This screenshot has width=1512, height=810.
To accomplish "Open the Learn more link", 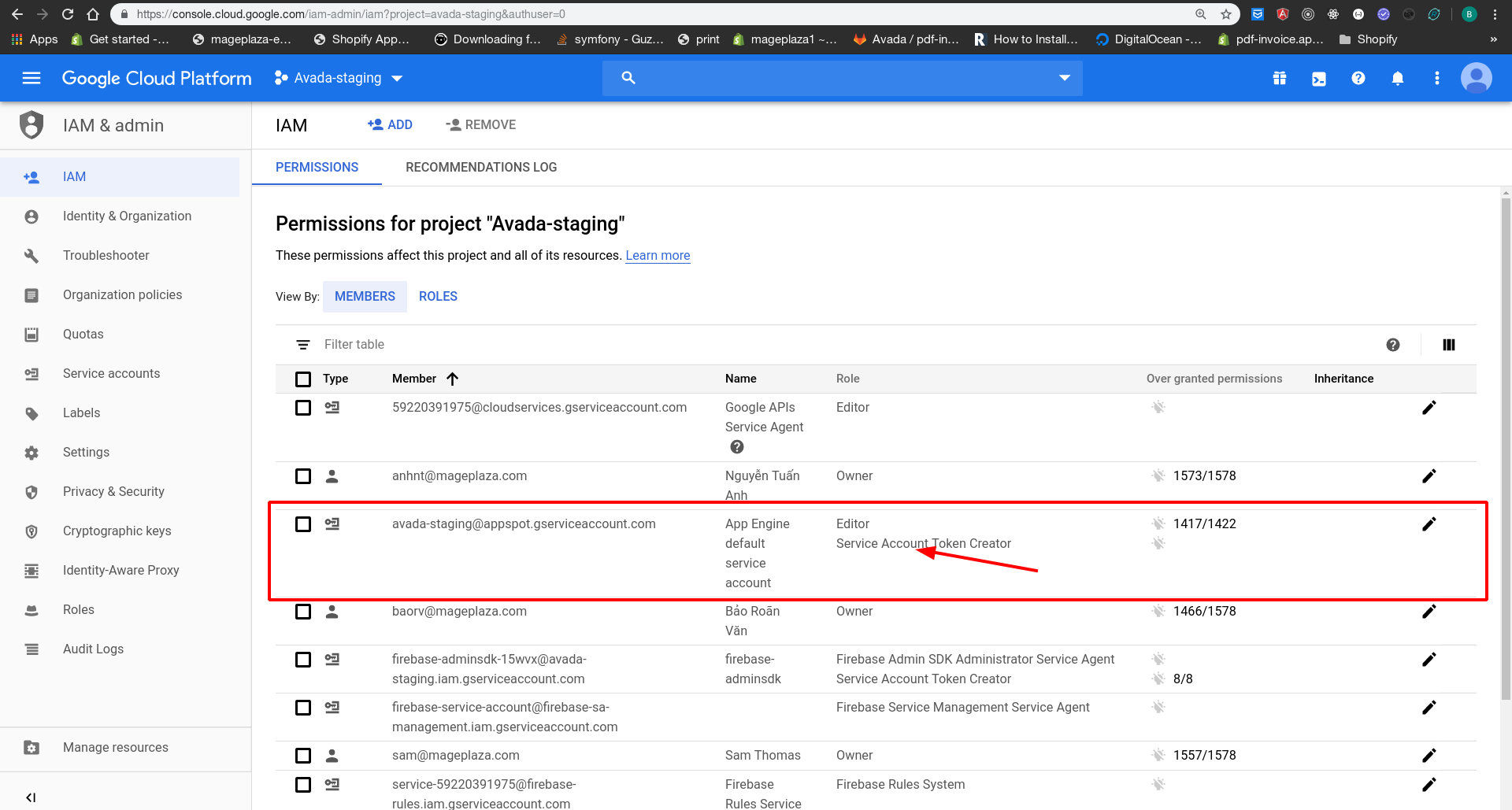I will tap(658, 255).
